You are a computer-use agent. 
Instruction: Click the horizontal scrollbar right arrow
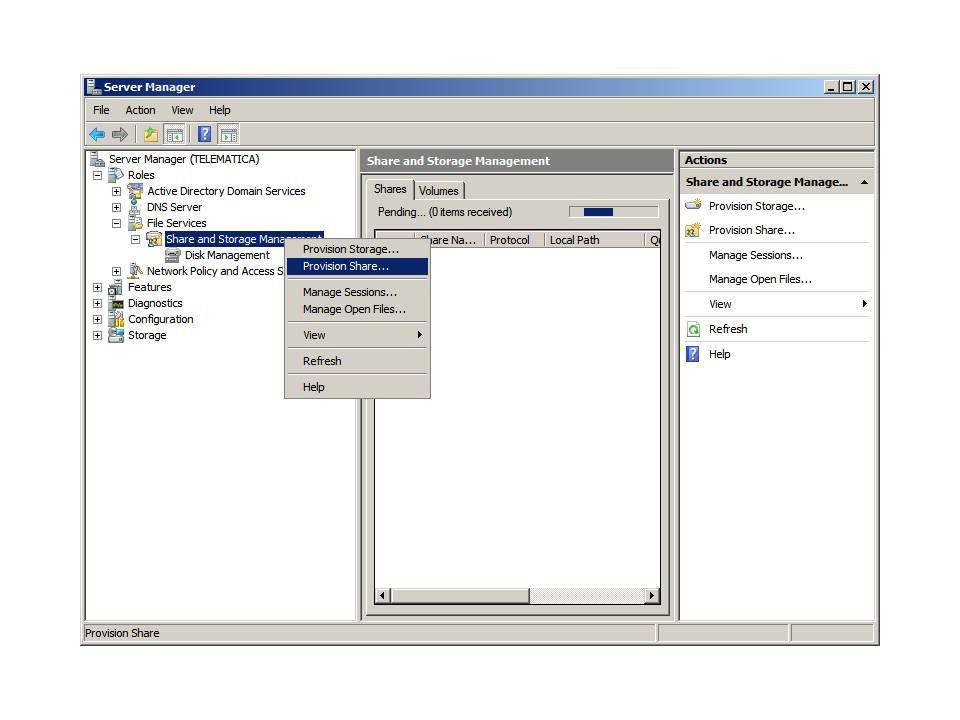(x=652, y=596)
